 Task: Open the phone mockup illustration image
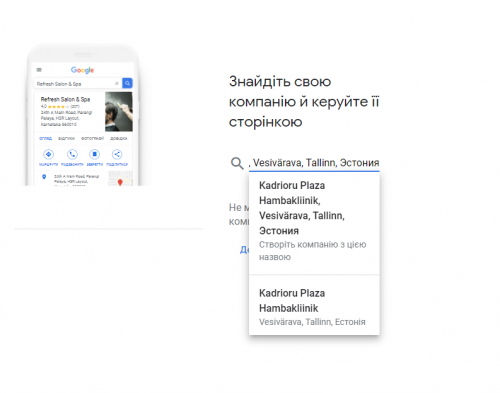click(83, 115)
